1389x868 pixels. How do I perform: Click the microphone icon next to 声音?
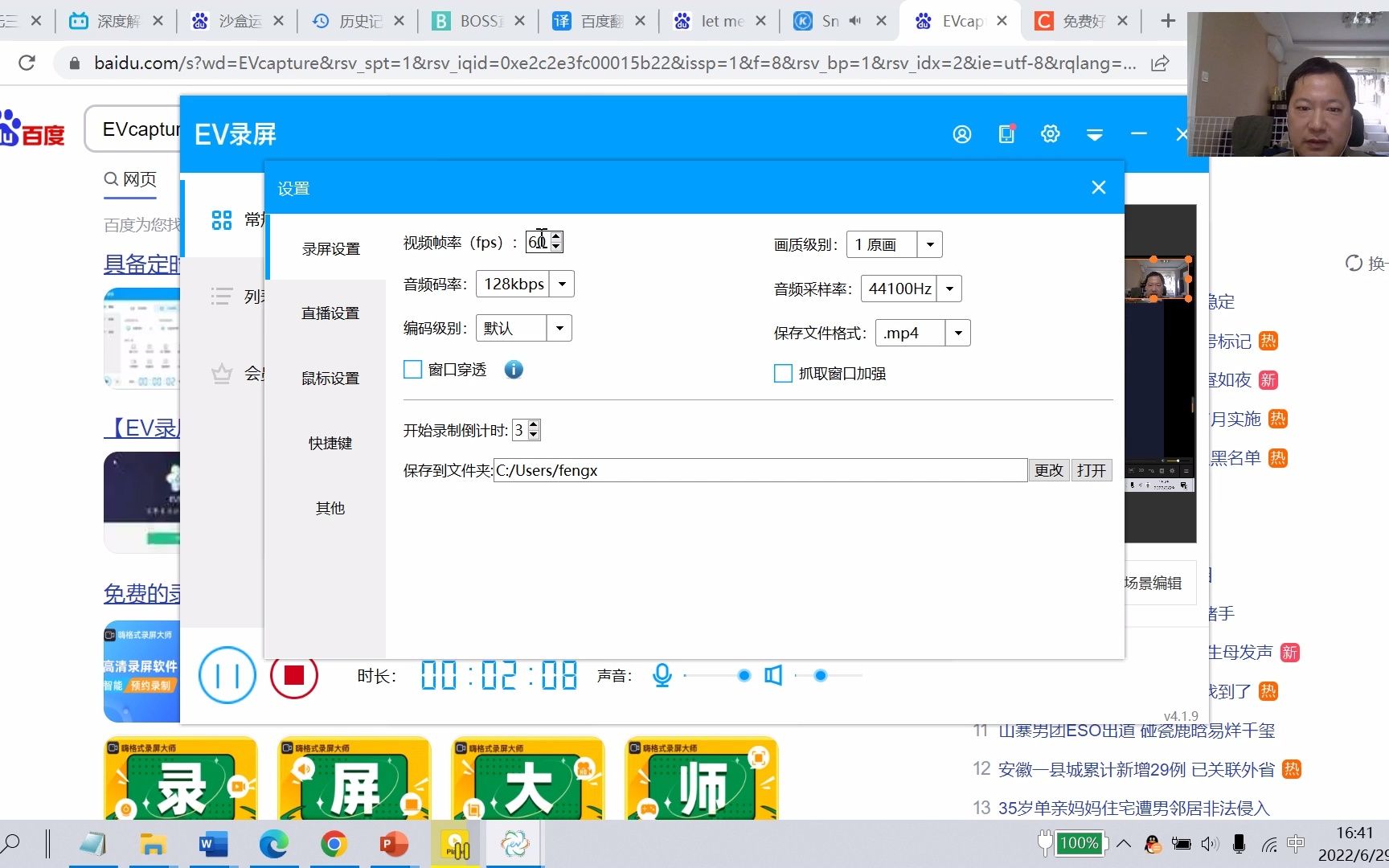click(x=662, y=675)
